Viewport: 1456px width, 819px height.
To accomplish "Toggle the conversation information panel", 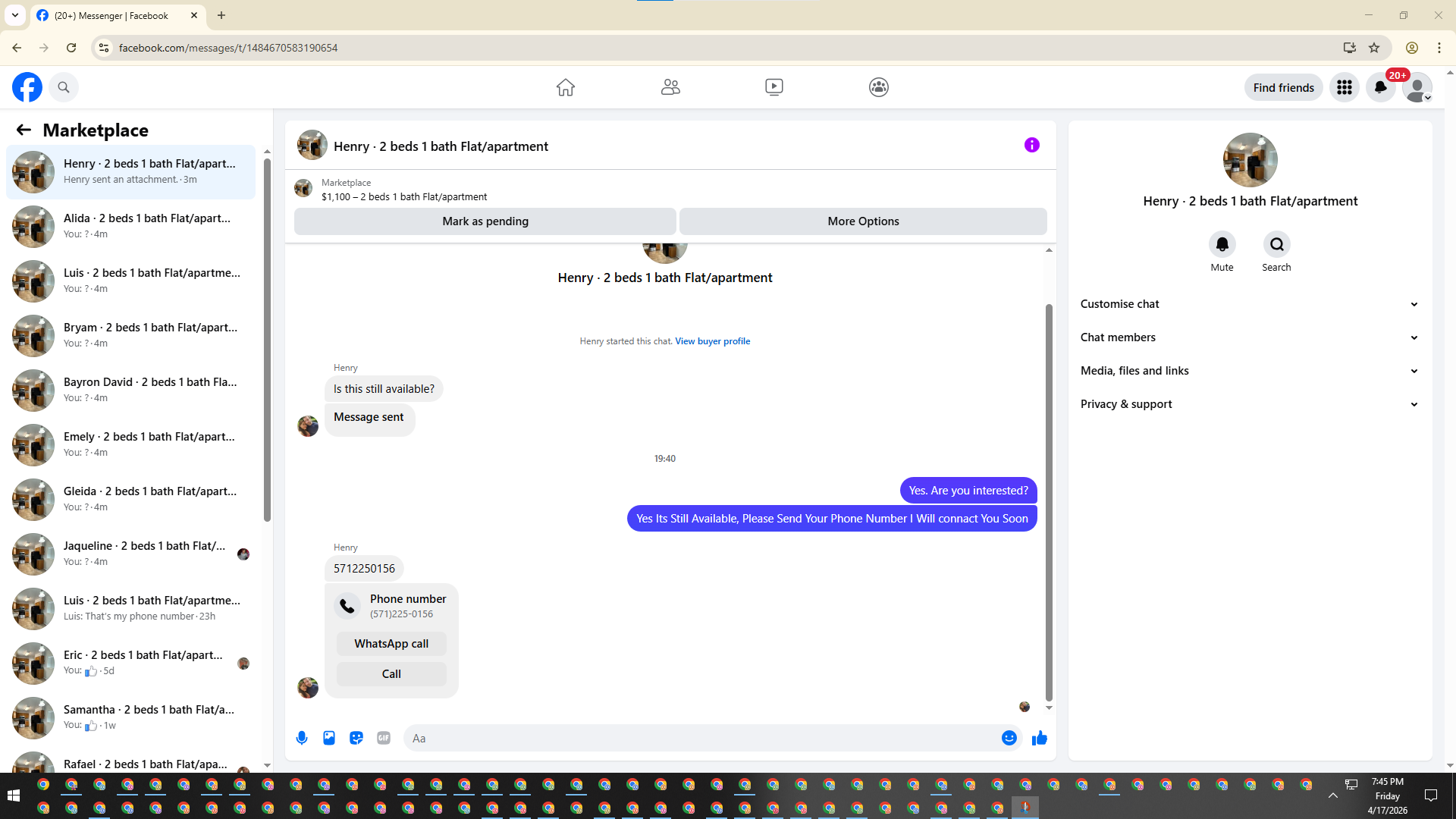I will click(x=1031, y=145).
